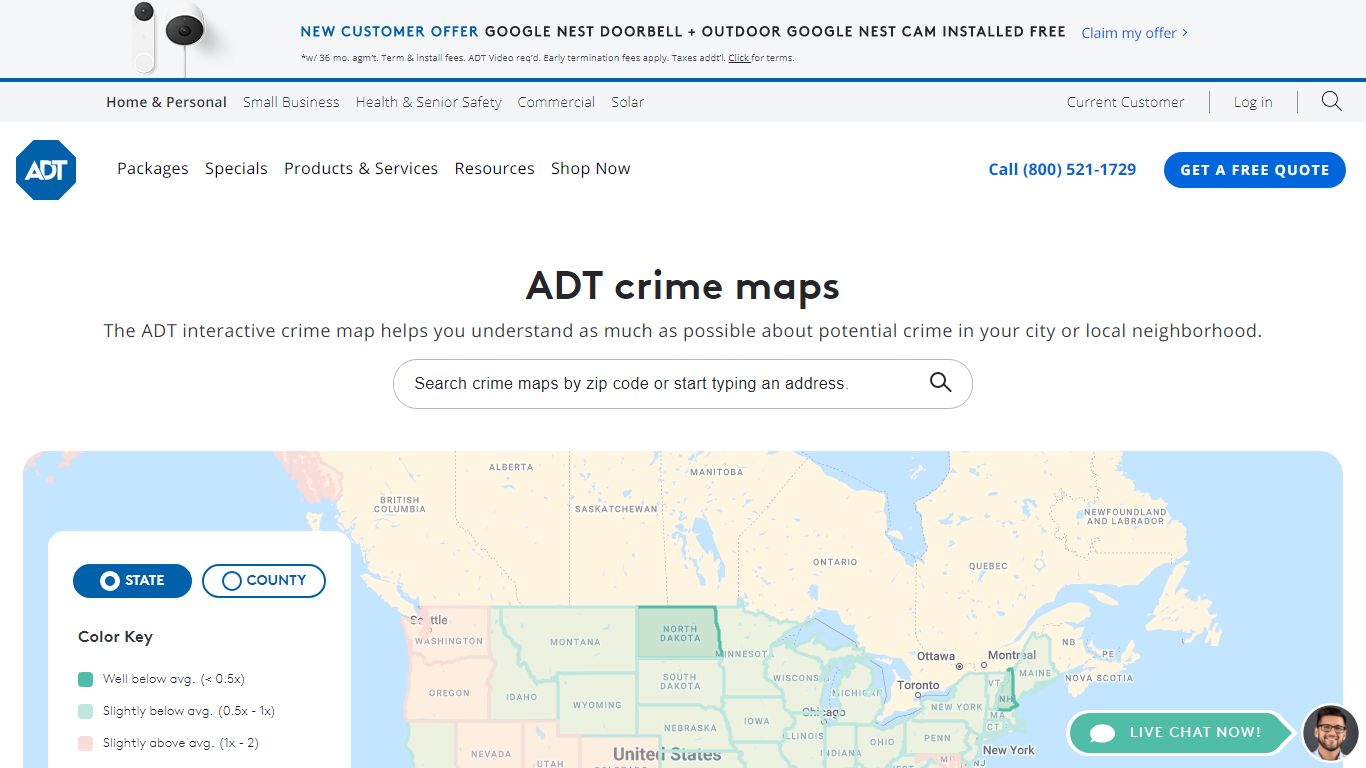Switch to Small Business section

point(291,102)
